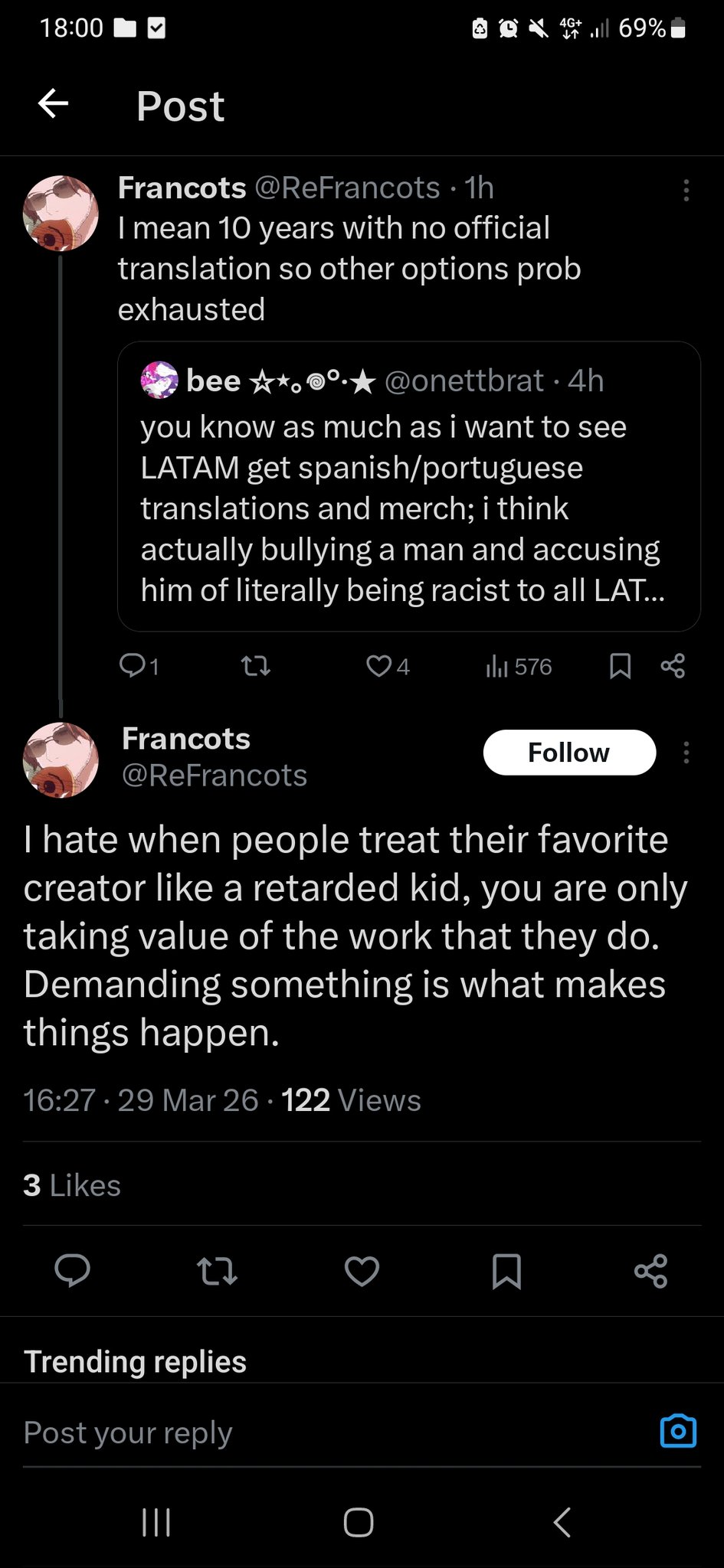Open Android recent apps button
Image resolution: width=724 pixels, height=1568 pixels.
[x=156, y=1522]
